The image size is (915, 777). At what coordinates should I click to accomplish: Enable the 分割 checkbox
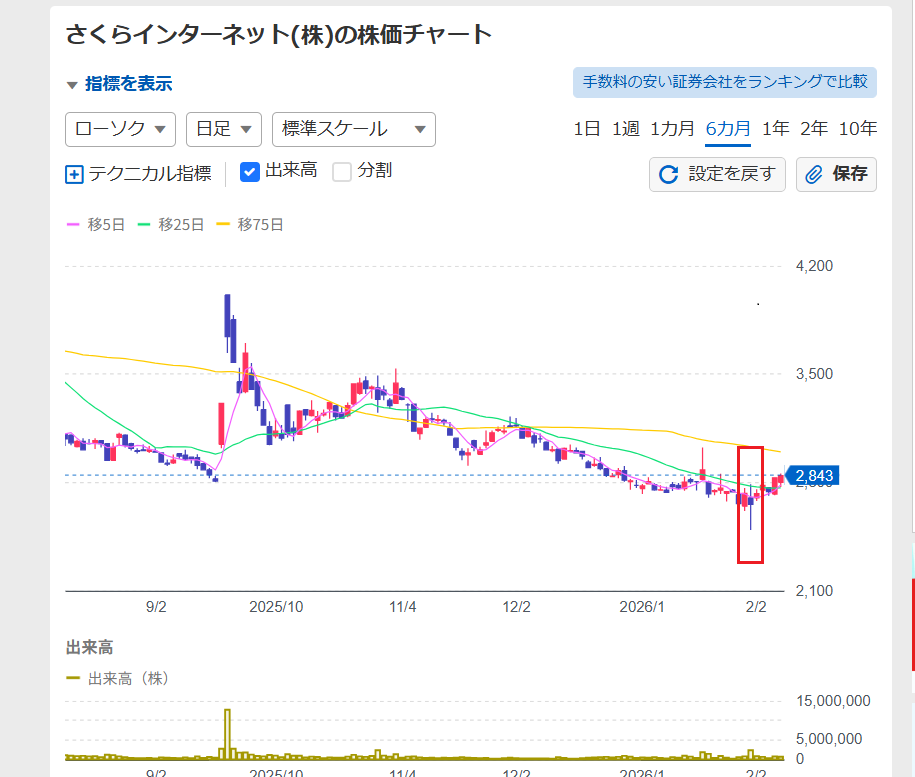(342, 172)
